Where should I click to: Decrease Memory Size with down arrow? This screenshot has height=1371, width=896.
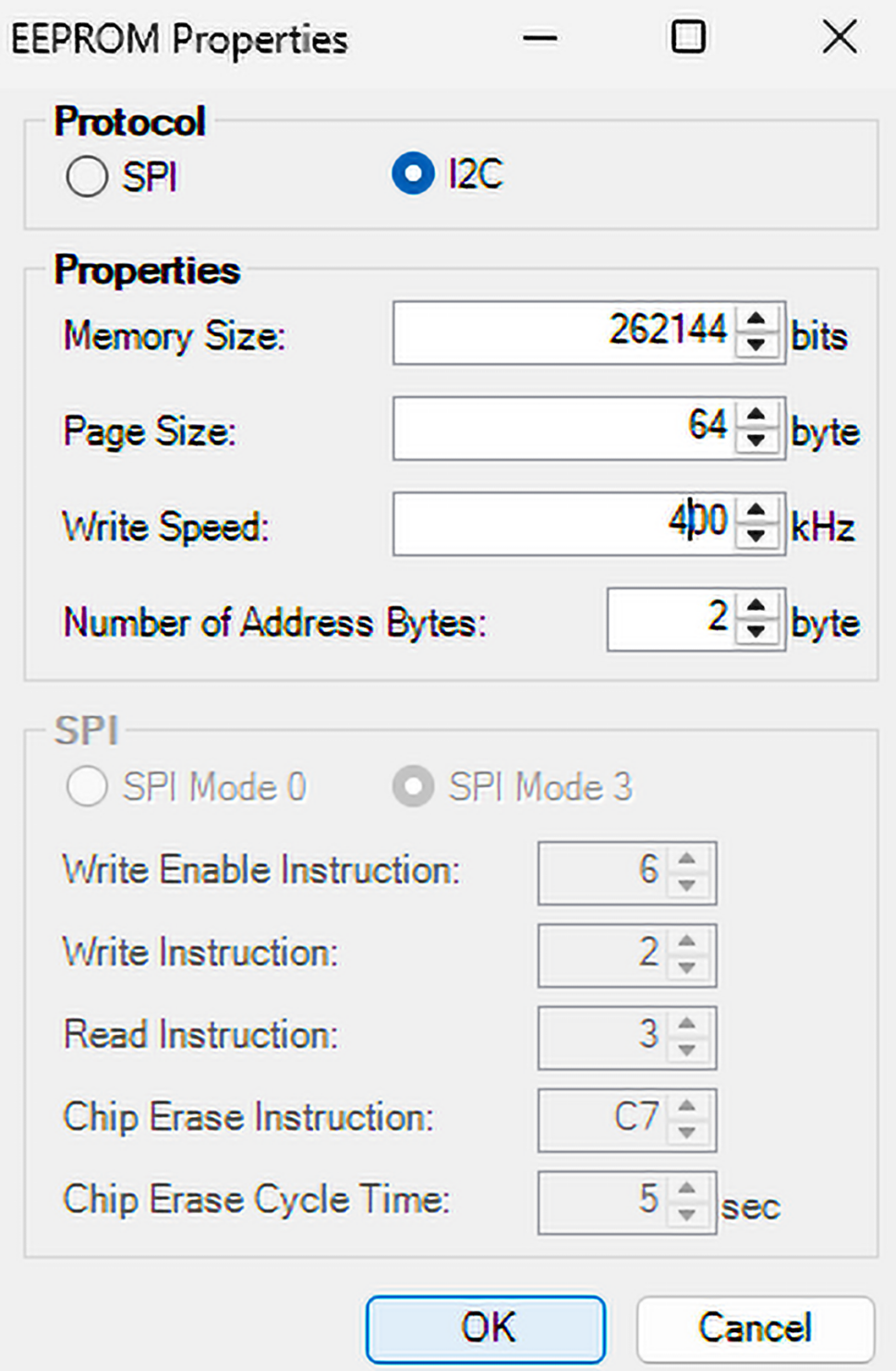(x=757, y=345)
